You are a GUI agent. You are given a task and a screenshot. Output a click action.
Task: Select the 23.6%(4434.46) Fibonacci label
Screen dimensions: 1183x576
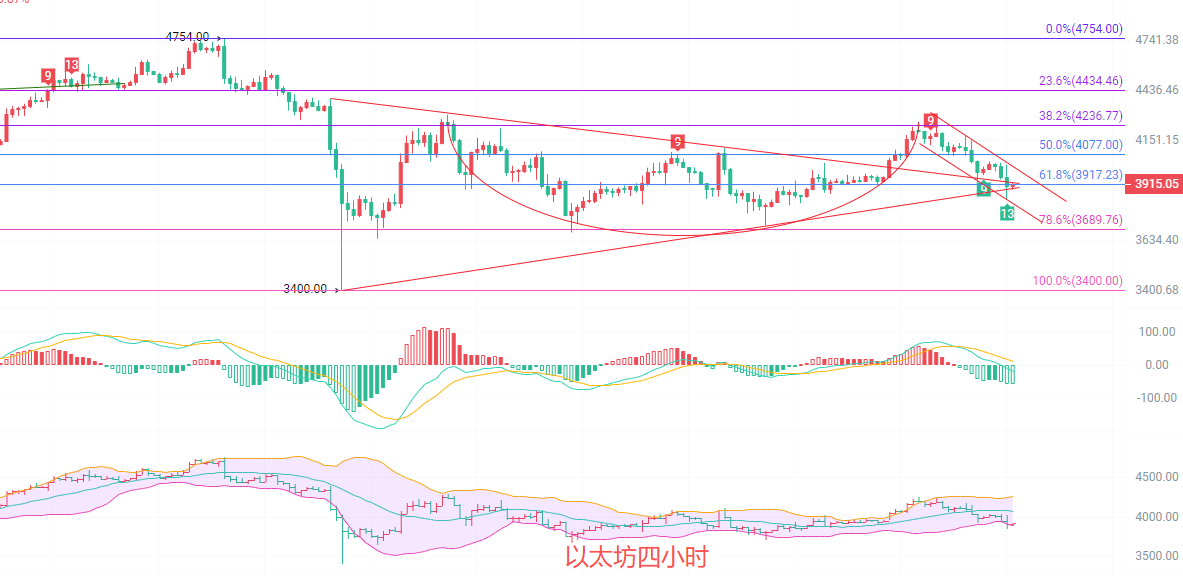[x=1080, y=81]
